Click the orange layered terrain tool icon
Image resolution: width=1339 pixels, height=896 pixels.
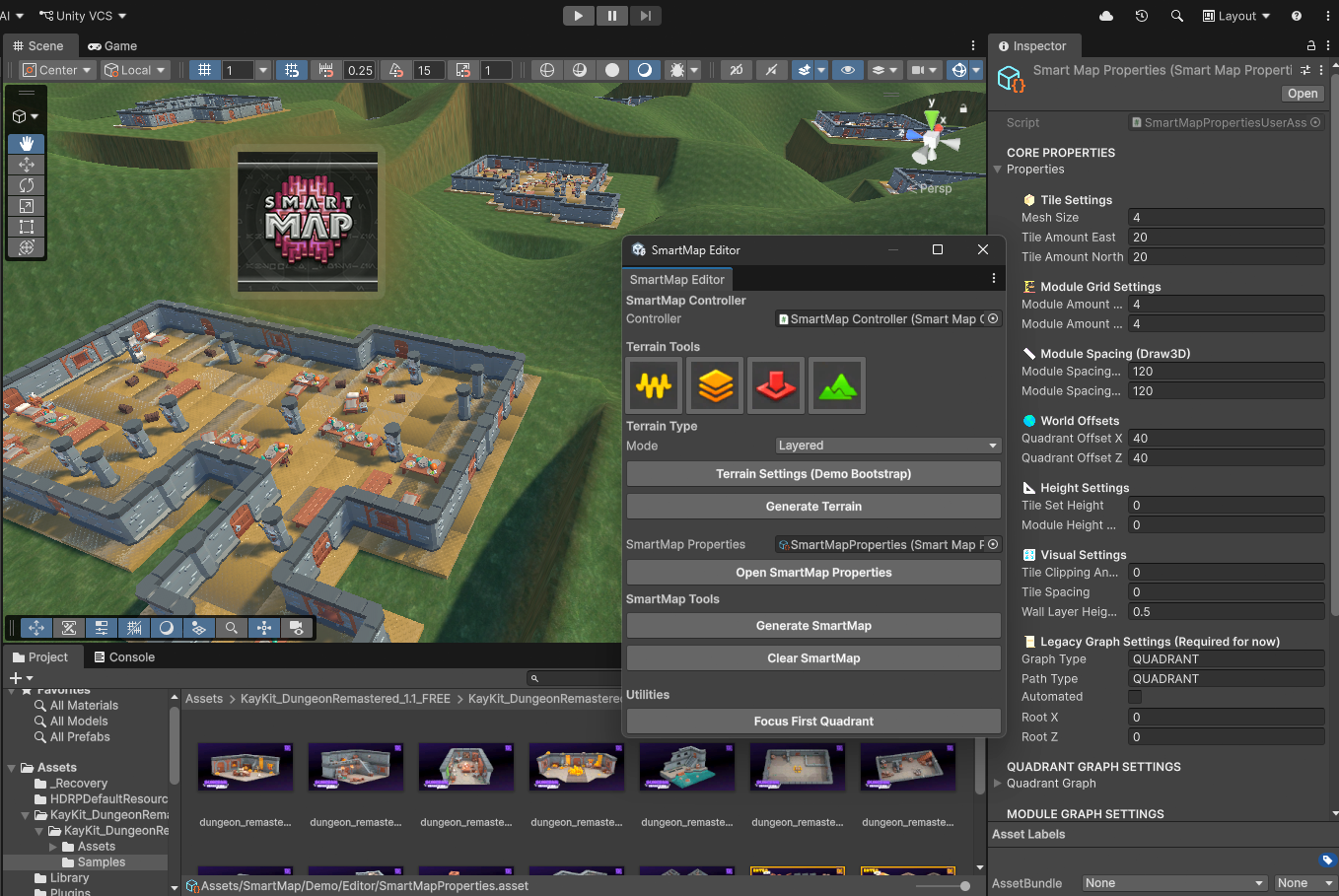[715, 385]
